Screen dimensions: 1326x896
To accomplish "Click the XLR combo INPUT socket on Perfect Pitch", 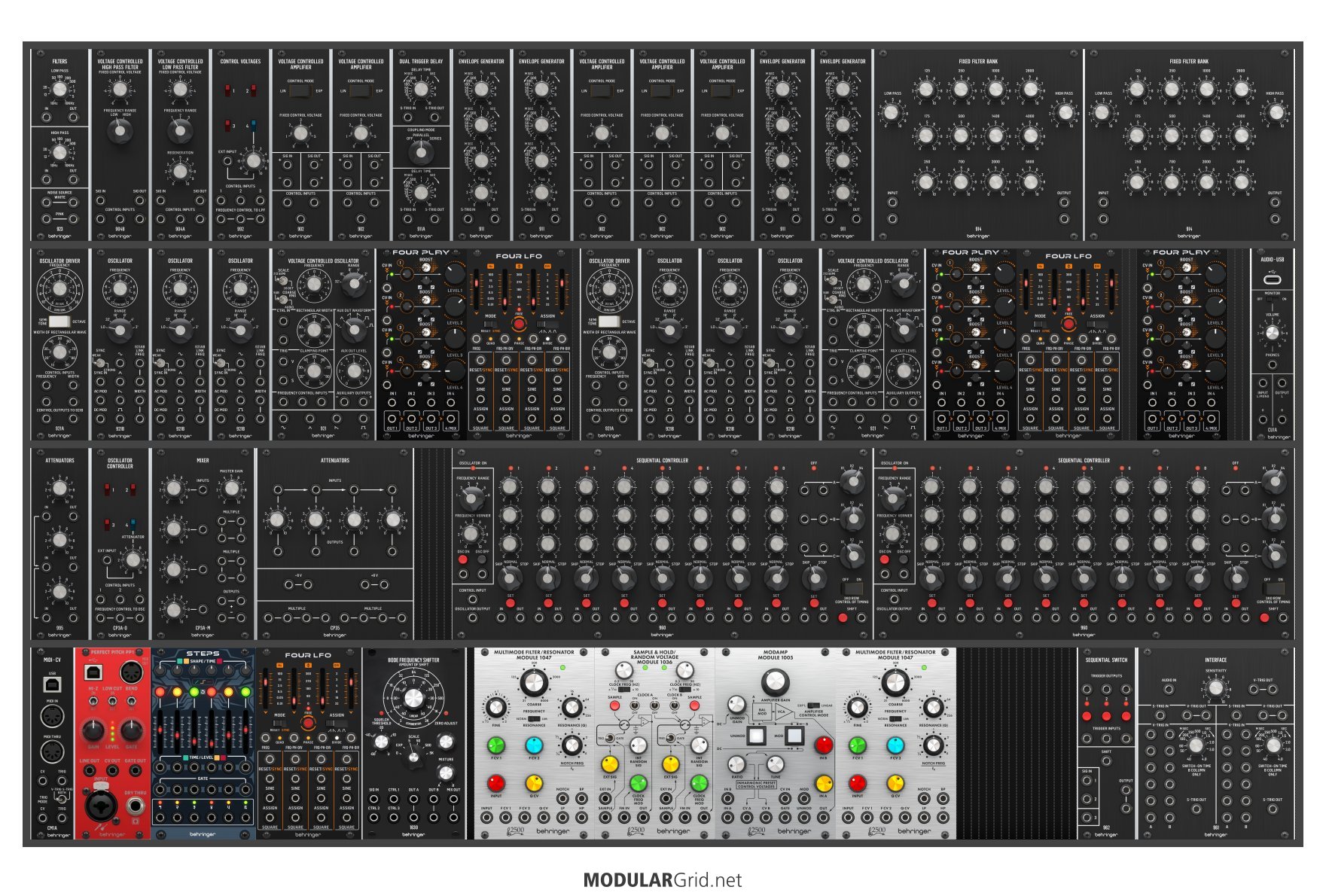I will pyautogui.click(x=101, y=806).
